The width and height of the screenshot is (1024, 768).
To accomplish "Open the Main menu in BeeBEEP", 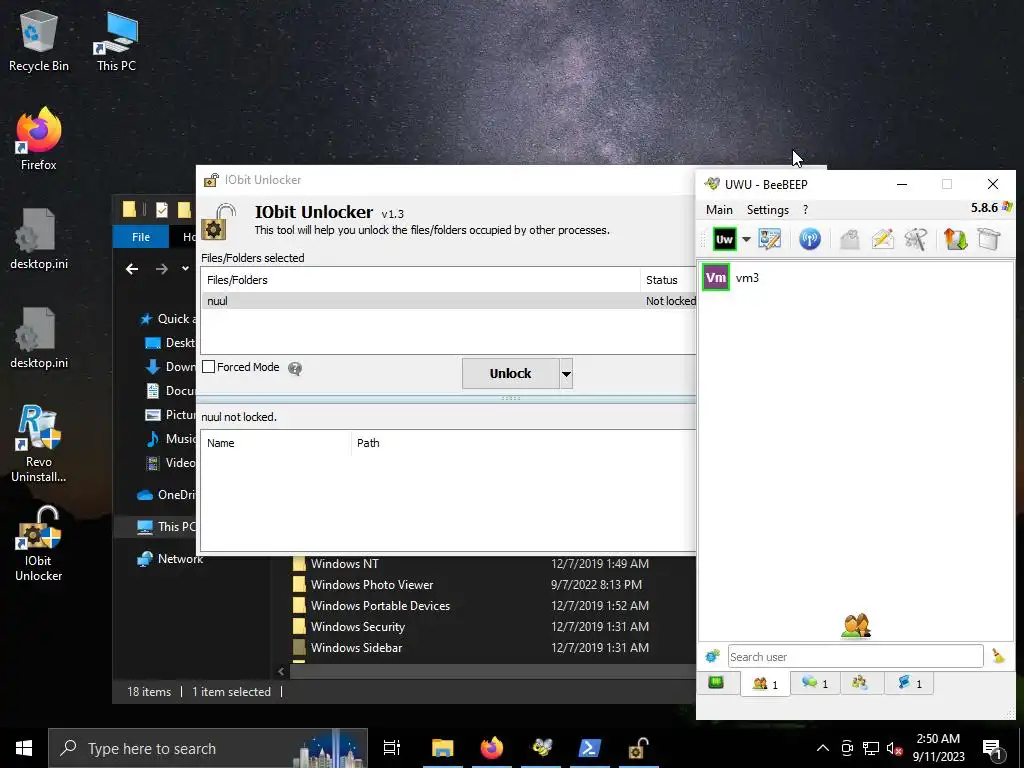I will click(719, 210).
